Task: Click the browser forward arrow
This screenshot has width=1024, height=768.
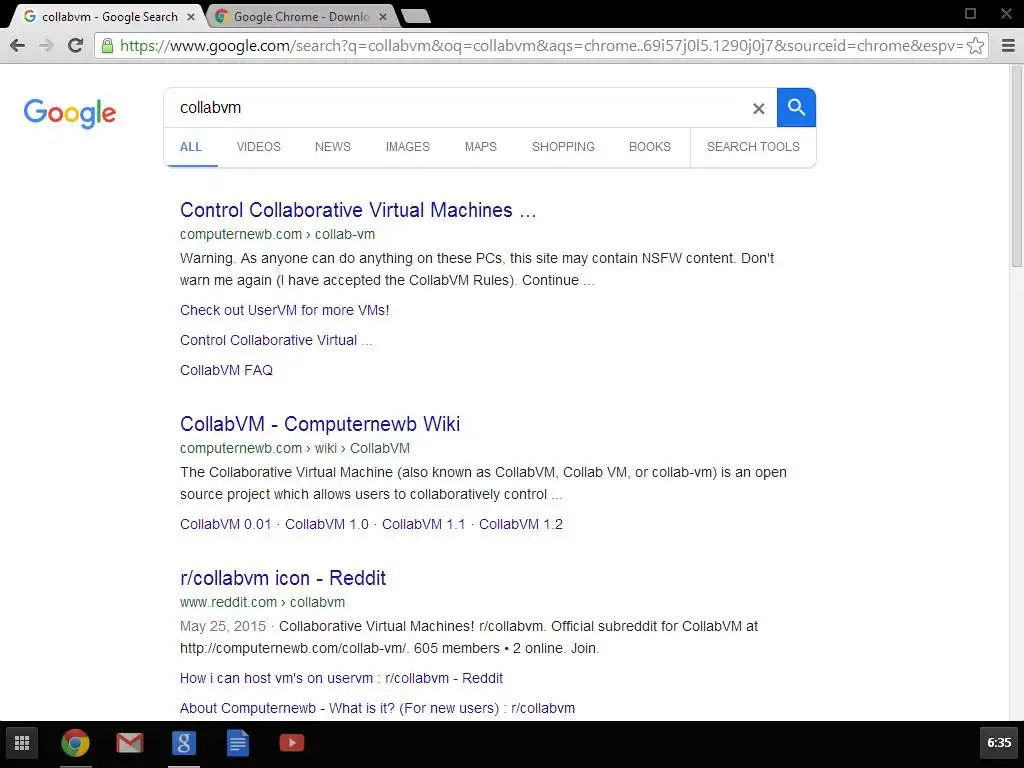Action: (46, 45)
